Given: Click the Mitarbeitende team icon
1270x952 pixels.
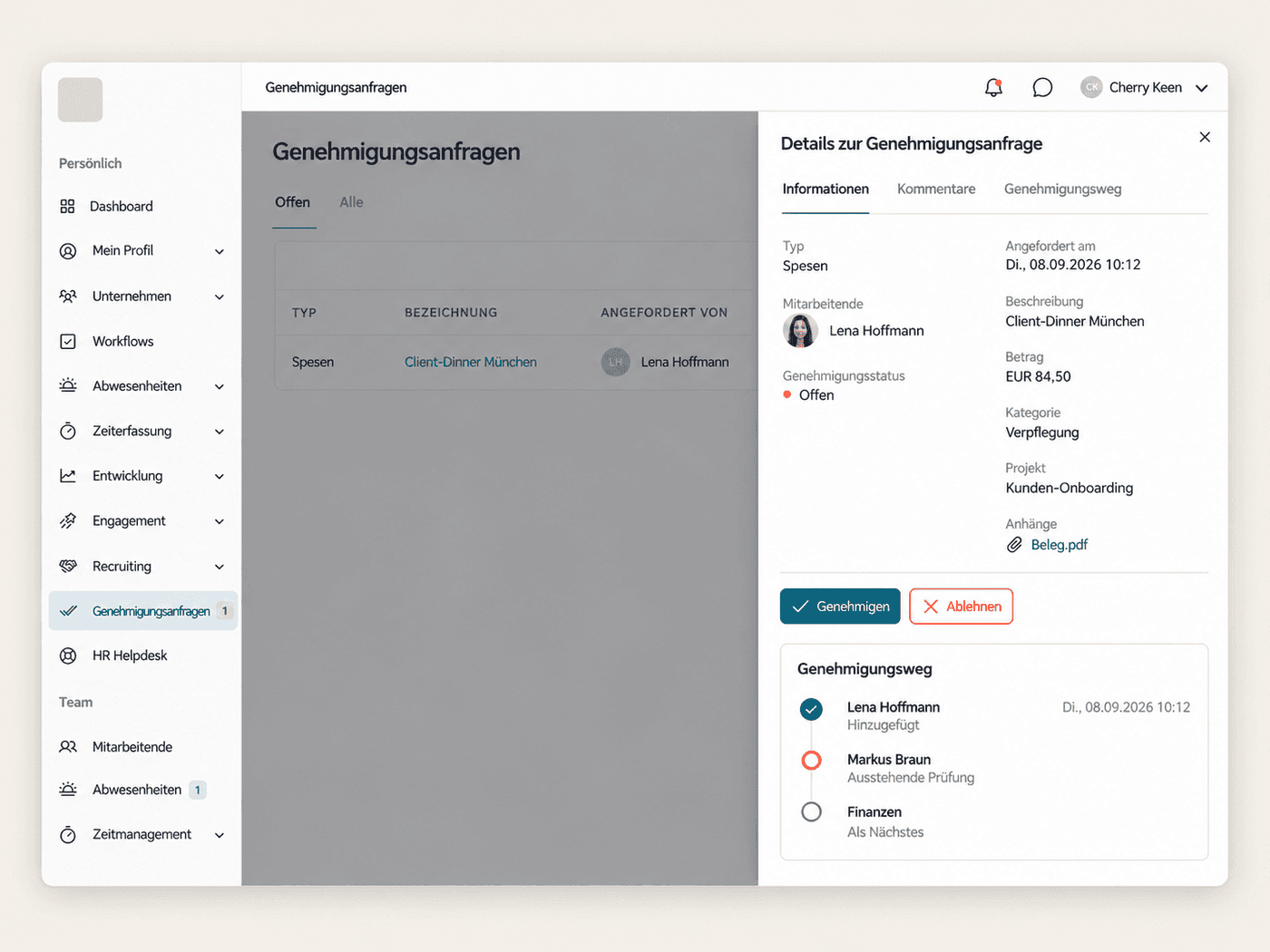Looking at the screenshot, I should point(68,747).
